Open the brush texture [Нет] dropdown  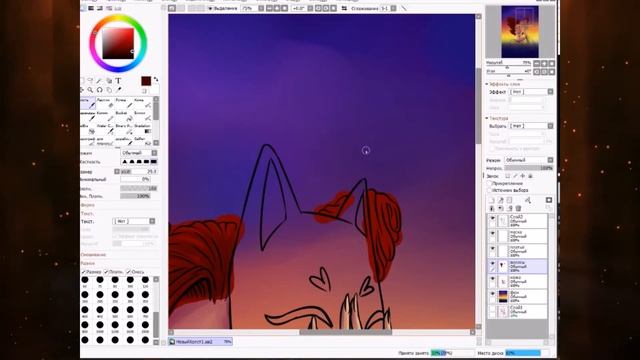pyautogui.click(x=134, y=221)
